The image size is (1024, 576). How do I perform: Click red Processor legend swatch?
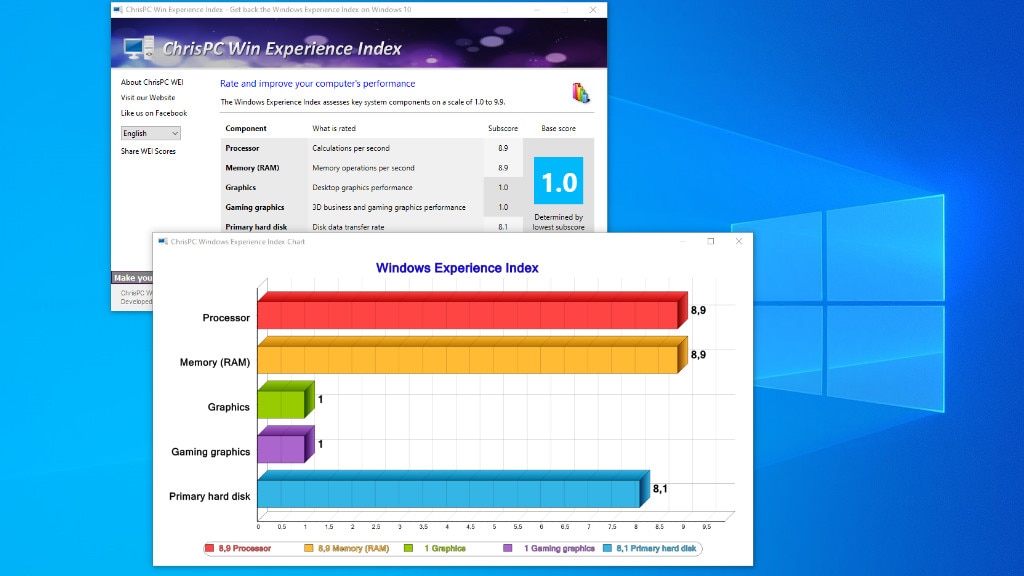click(x=210, y=549)
